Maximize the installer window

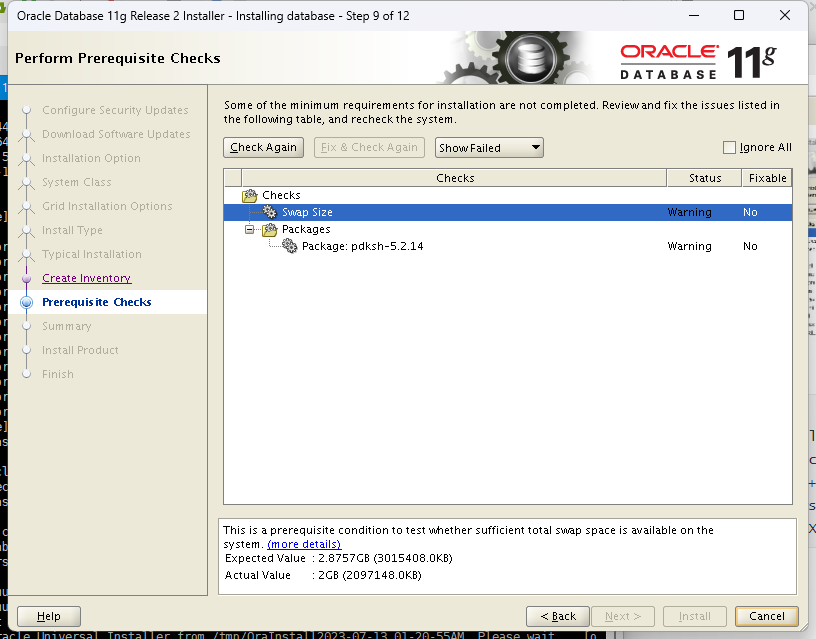(738, 16)
